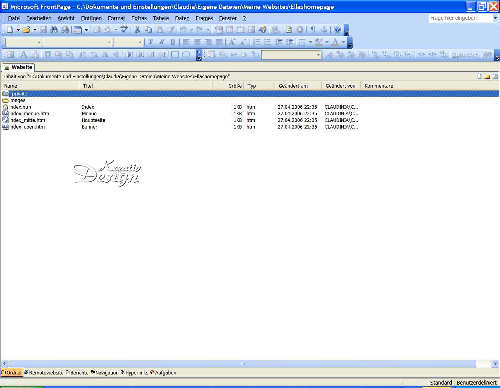This screenshot has width=500, height=388.
Task: Click the Copy icon in the toolbar
Action: pos(149,30)
